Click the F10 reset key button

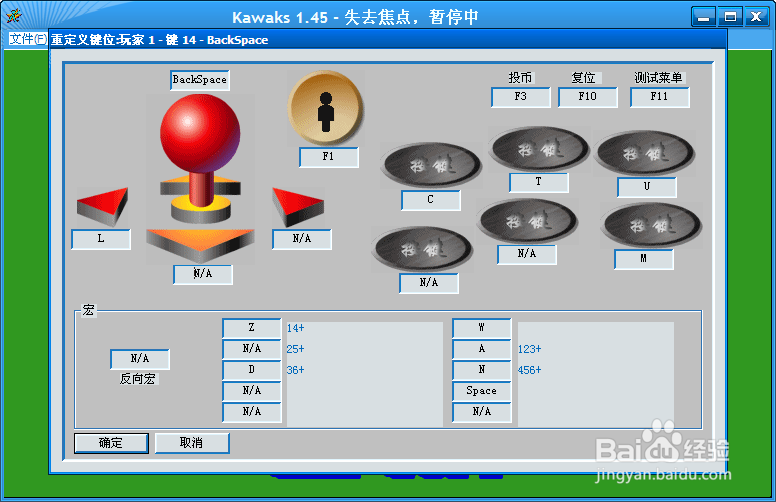[588, 97]
